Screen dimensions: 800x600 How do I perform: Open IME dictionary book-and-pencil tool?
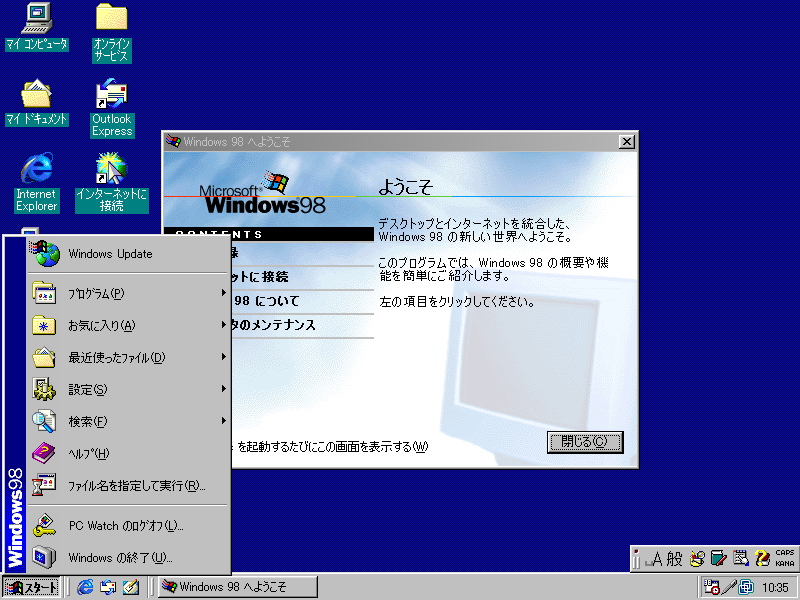pos(718,559)
